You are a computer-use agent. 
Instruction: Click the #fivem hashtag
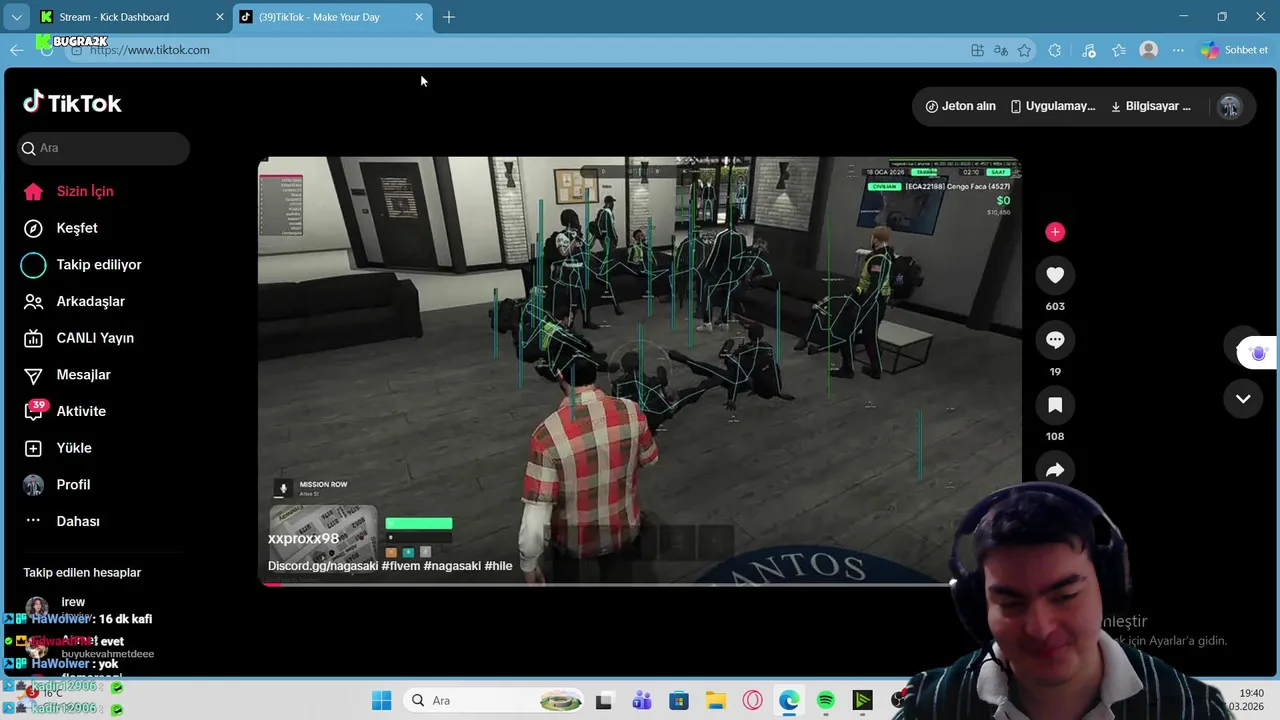(x=400, y=566)
